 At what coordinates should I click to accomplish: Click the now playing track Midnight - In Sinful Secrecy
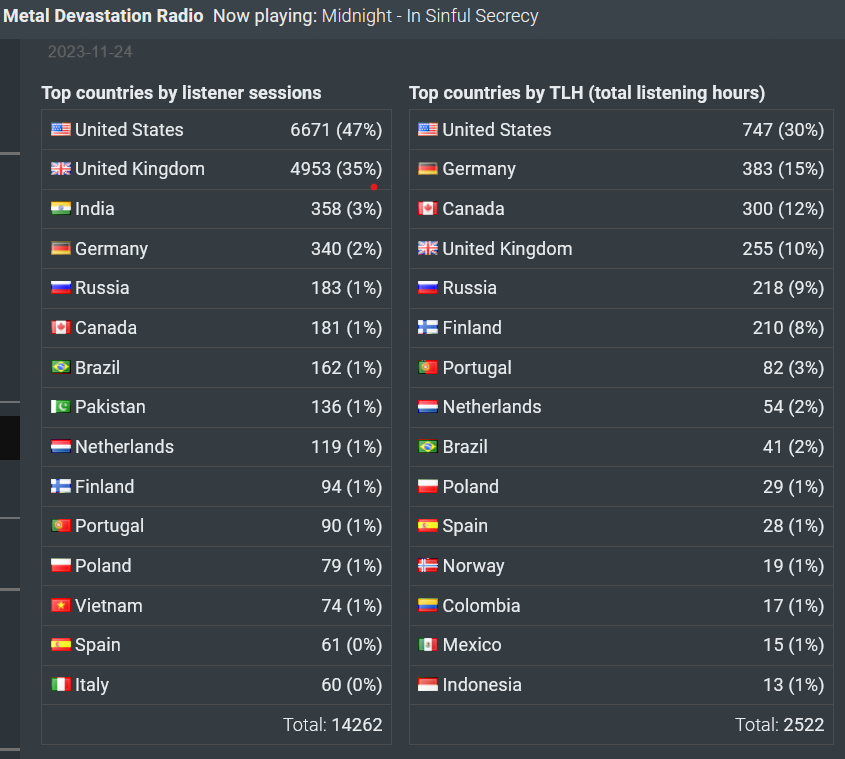pos(430,16)
